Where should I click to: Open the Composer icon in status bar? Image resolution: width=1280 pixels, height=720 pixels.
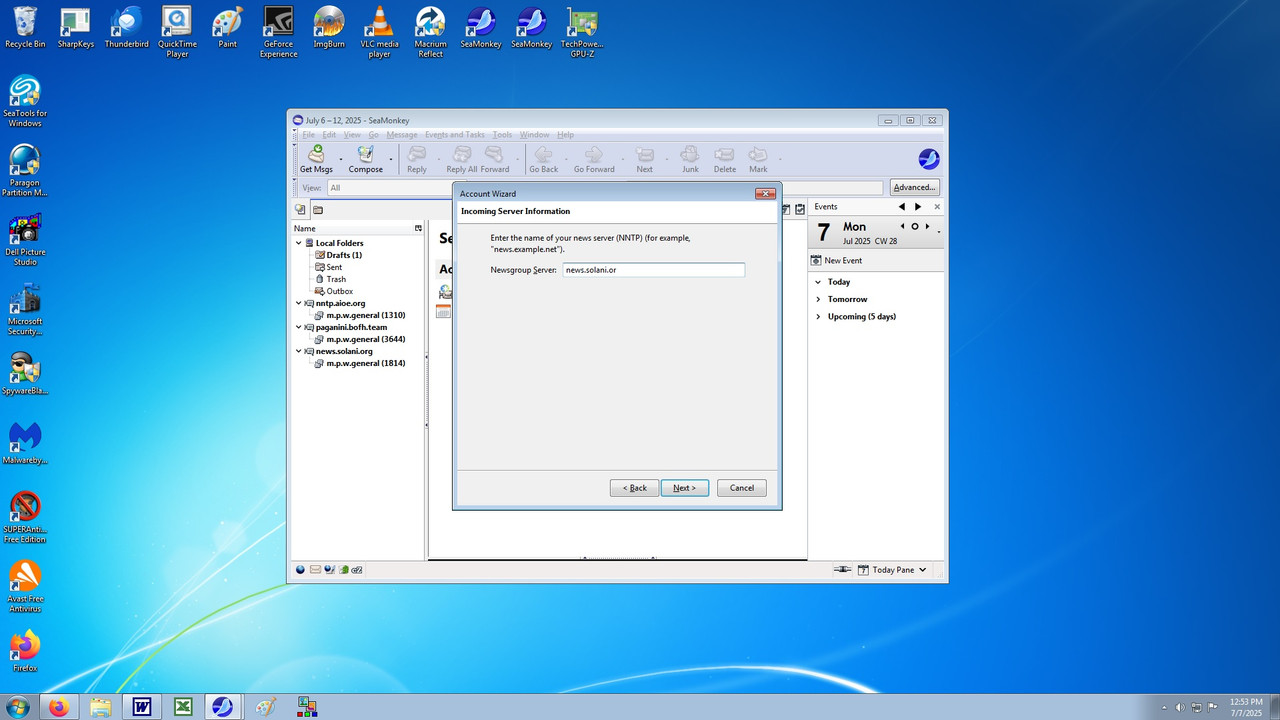(329, 570)
